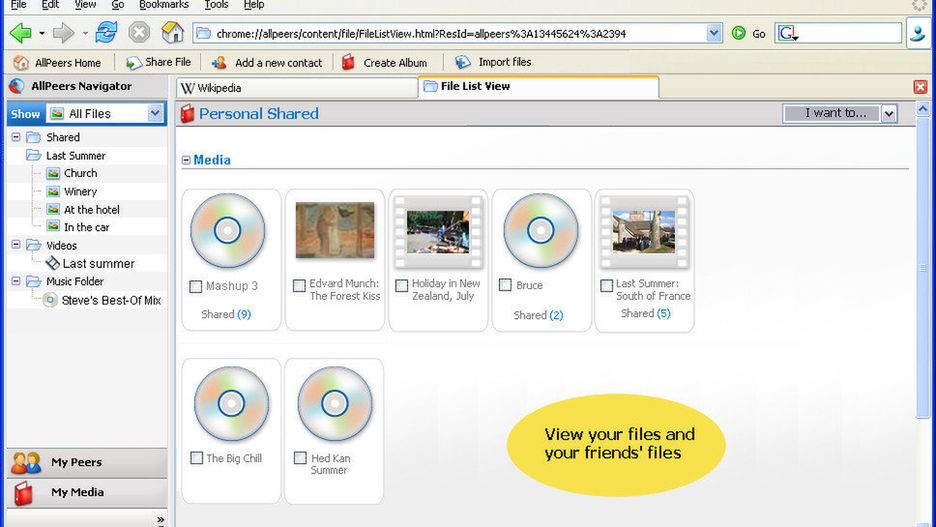Click the Holiday in New Zealand video thumbnail
936x527 pixels.
point(438,232)
